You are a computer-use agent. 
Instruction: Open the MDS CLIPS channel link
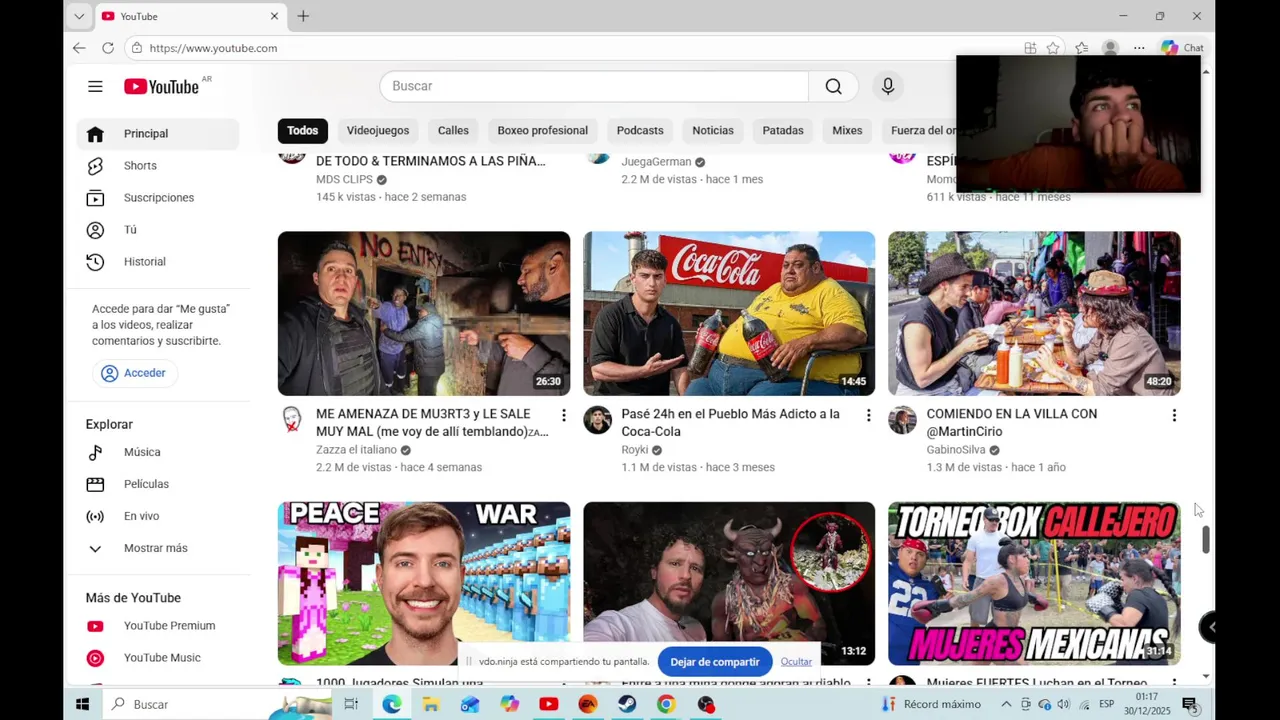[344, 179]
